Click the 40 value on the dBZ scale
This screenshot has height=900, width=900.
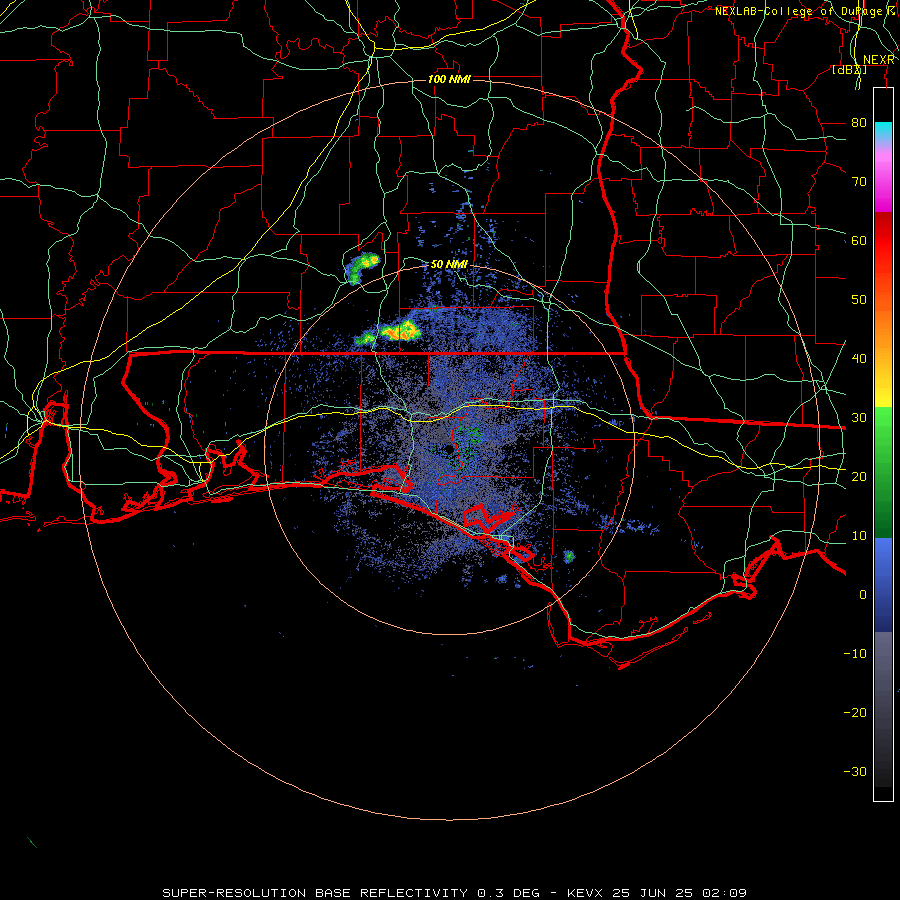pyautogui.click(x=859, y=358)
